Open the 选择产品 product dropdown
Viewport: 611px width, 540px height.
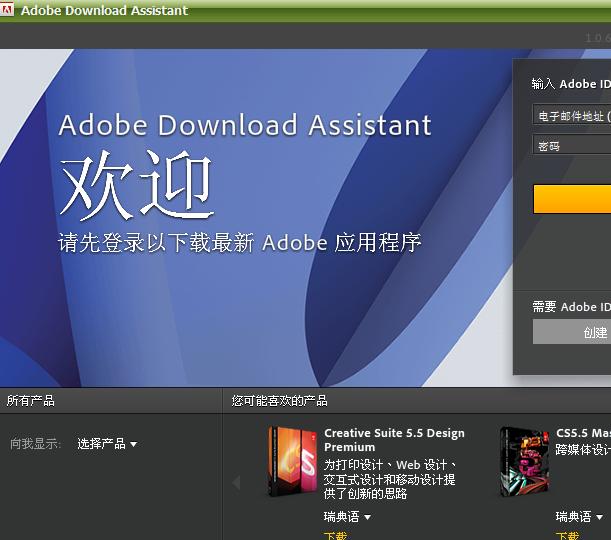[107, 443]
